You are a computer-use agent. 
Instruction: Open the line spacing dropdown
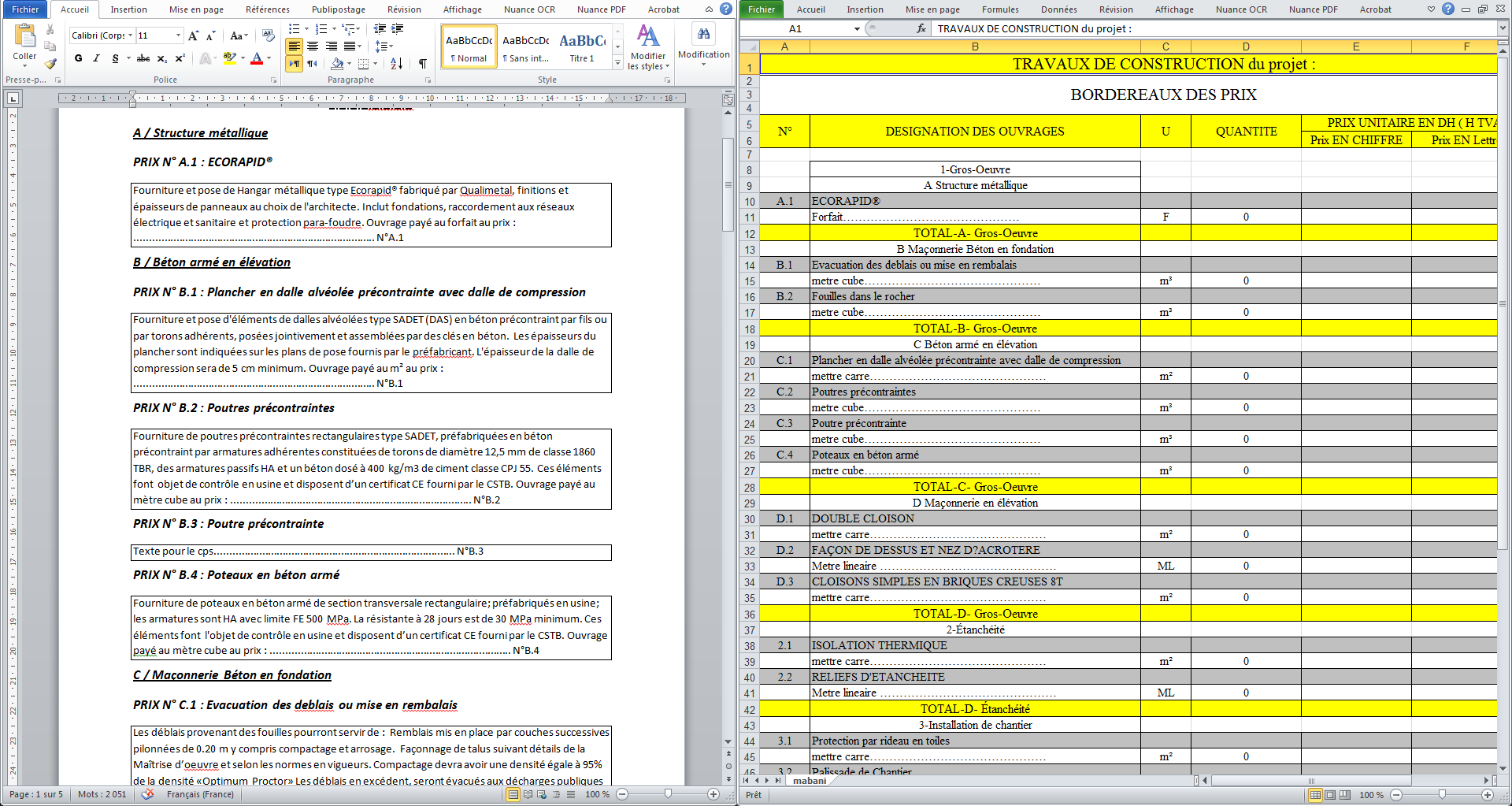(x=384, y=46)
